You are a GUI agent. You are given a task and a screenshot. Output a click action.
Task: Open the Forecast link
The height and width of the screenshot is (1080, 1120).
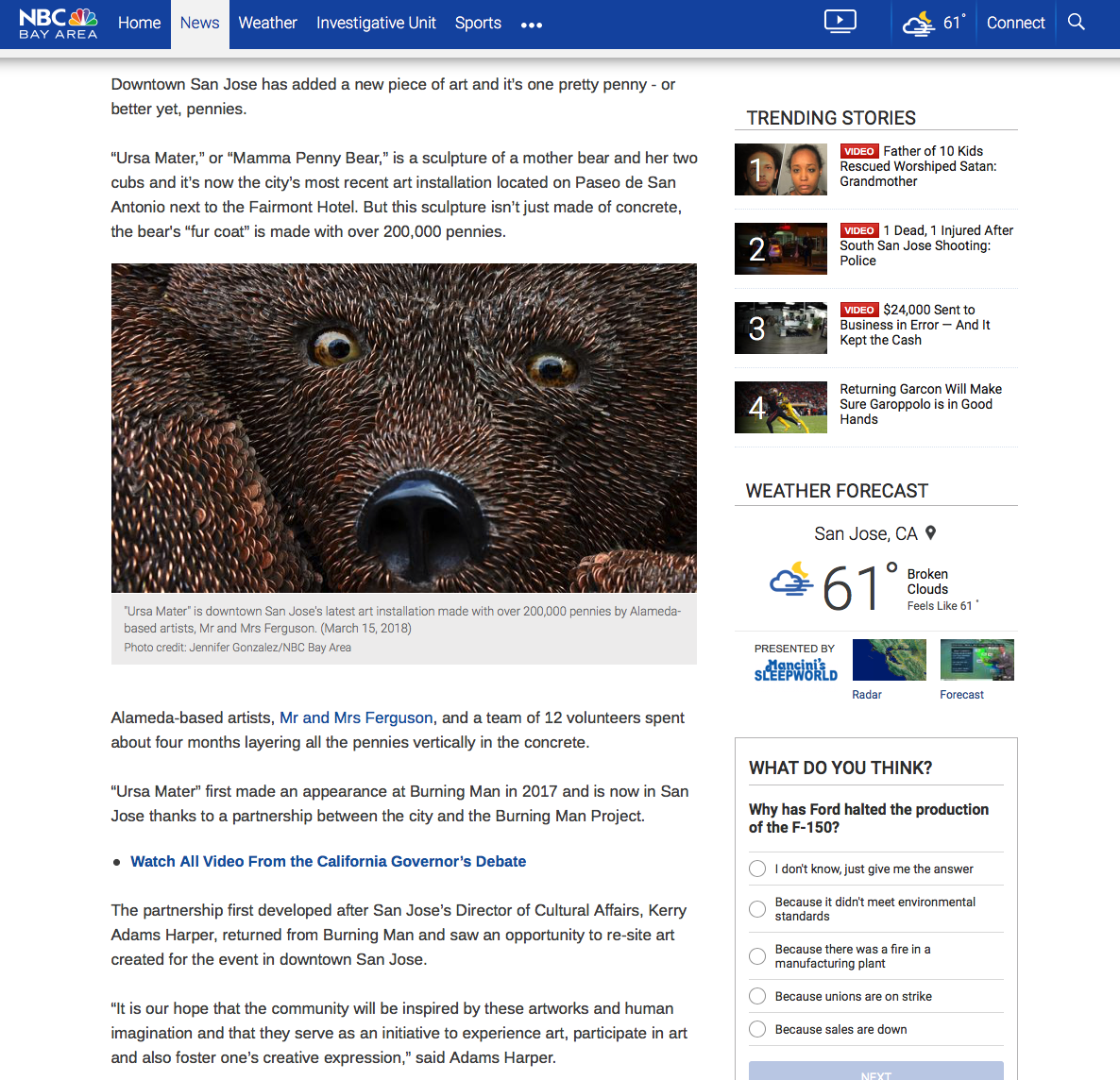961,694
